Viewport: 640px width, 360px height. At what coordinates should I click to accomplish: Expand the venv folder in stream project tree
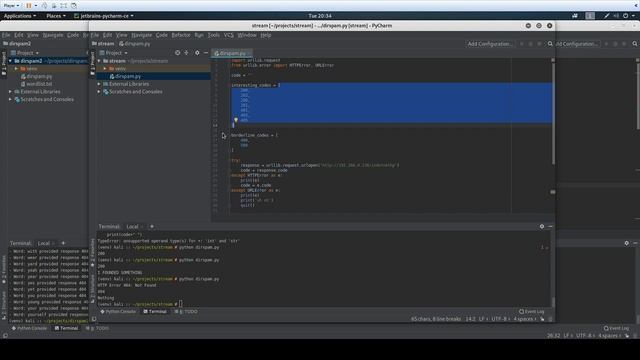point(105,69)
